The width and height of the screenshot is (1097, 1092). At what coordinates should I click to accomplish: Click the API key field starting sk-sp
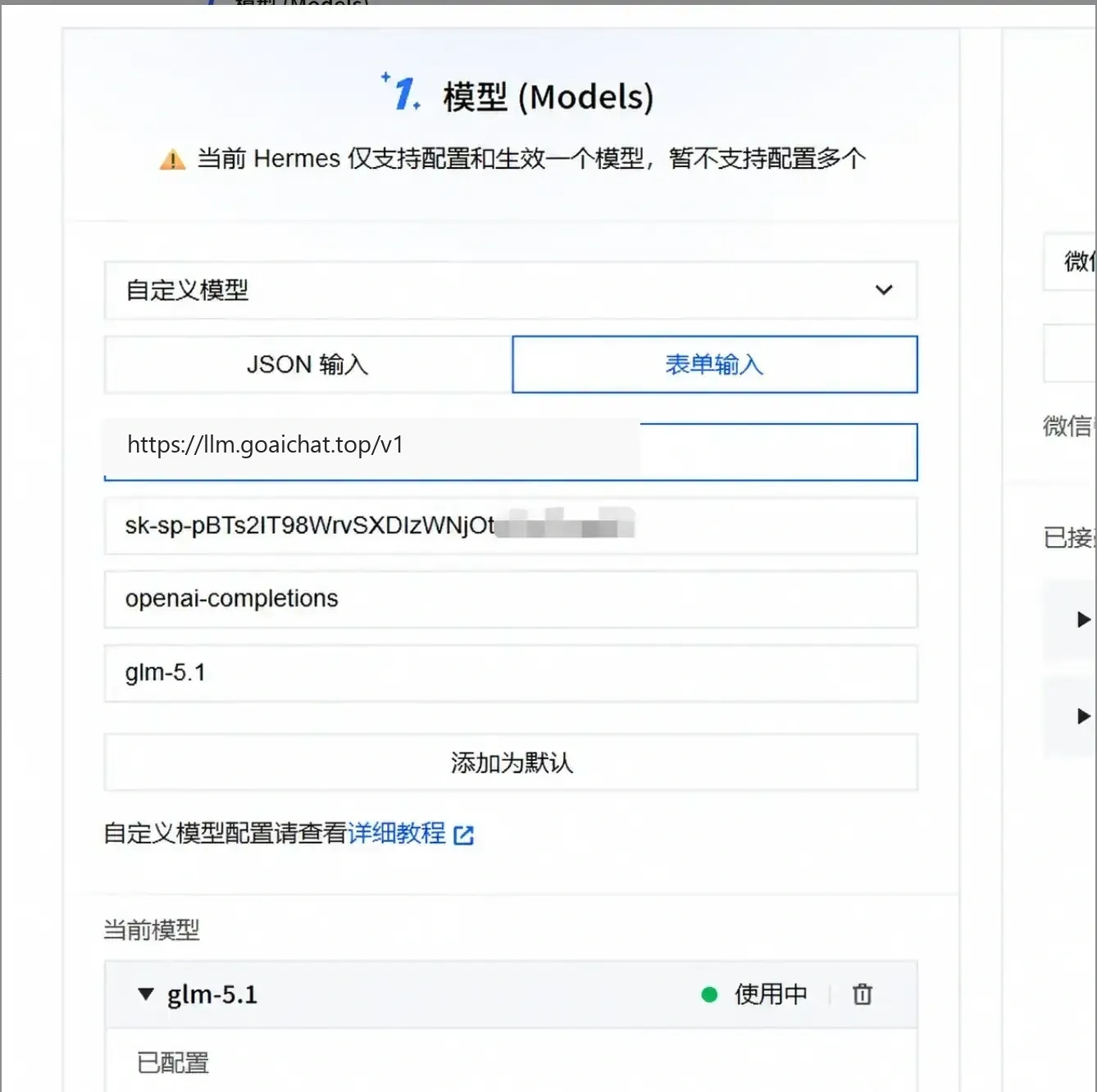coord(510,526)
